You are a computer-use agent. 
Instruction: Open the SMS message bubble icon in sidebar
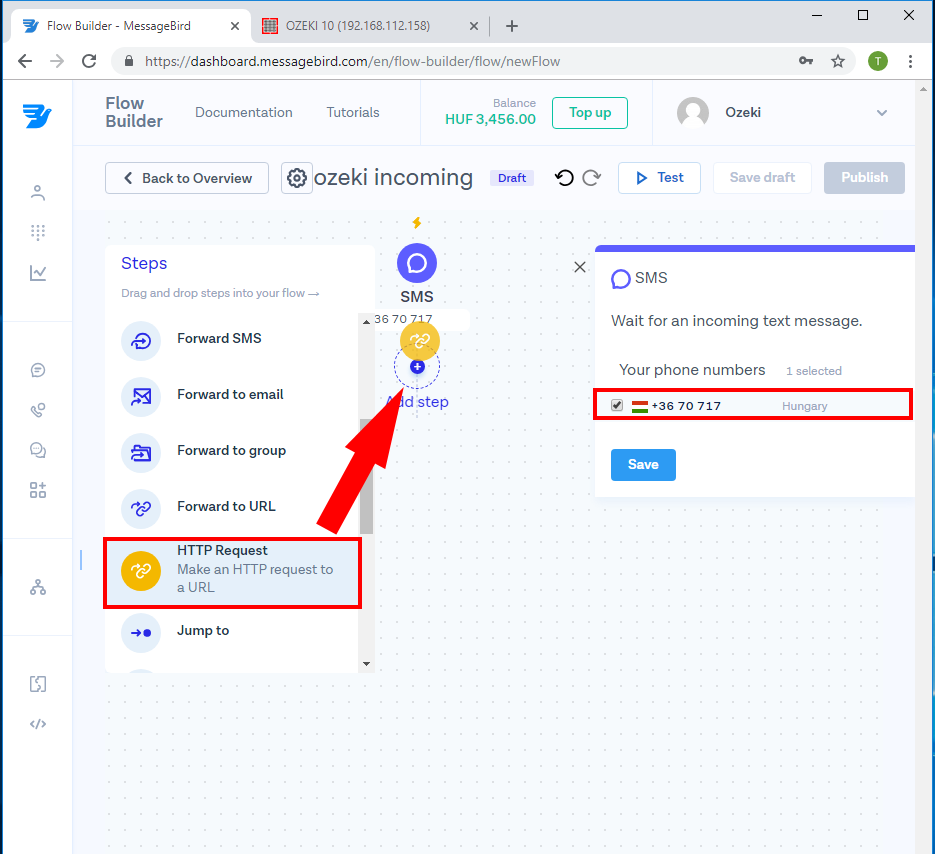coord(38,370)
